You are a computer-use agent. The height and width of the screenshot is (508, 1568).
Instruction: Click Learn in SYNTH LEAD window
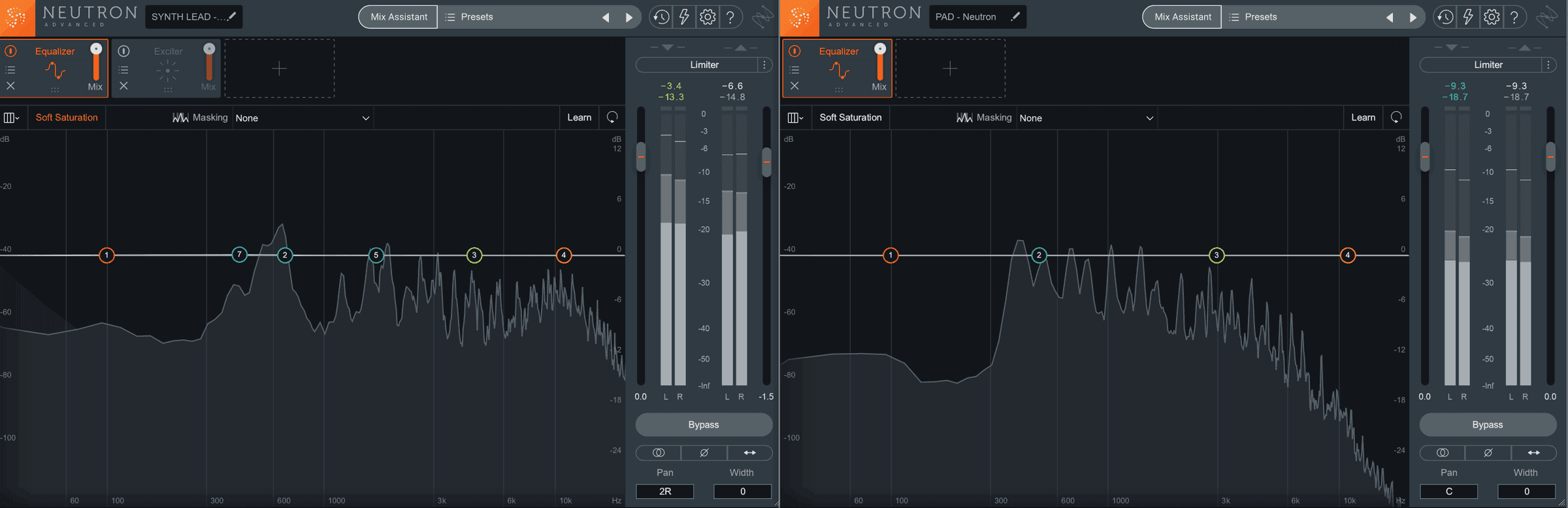tap(579, 117)
